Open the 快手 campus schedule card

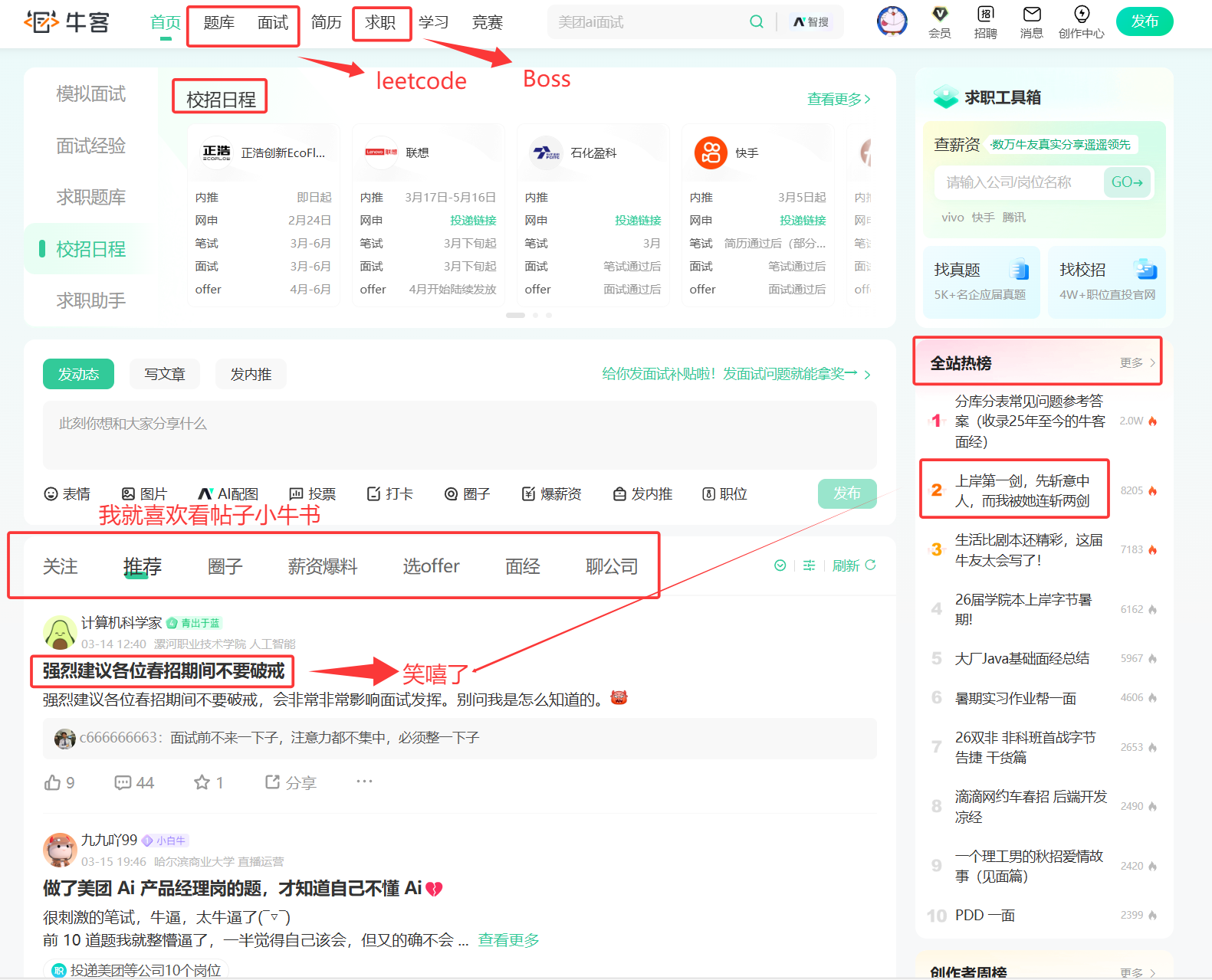pyautogui.click(x=758, y=215)
